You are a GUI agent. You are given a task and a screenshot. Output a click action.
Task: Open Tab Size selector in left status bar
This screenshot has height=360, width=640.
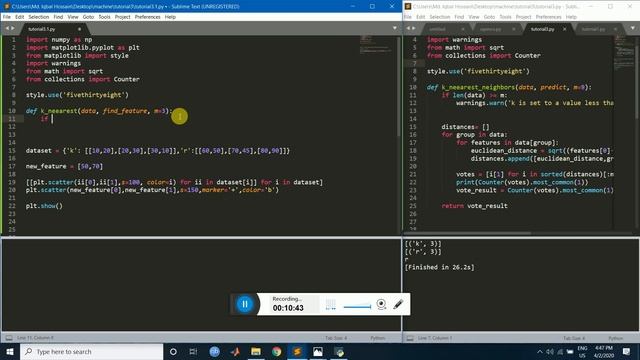pos(336,338)
